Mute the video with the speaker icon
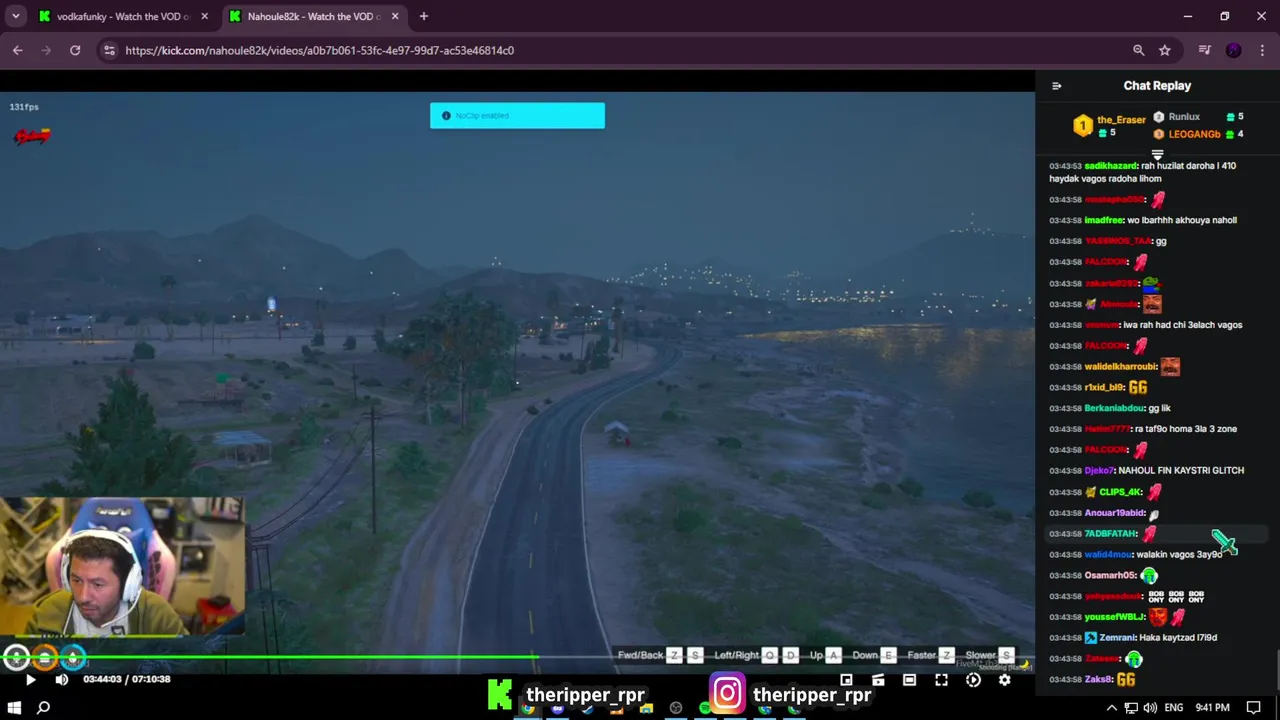This screenshot has height=720, width=1280. coord(62,680)
